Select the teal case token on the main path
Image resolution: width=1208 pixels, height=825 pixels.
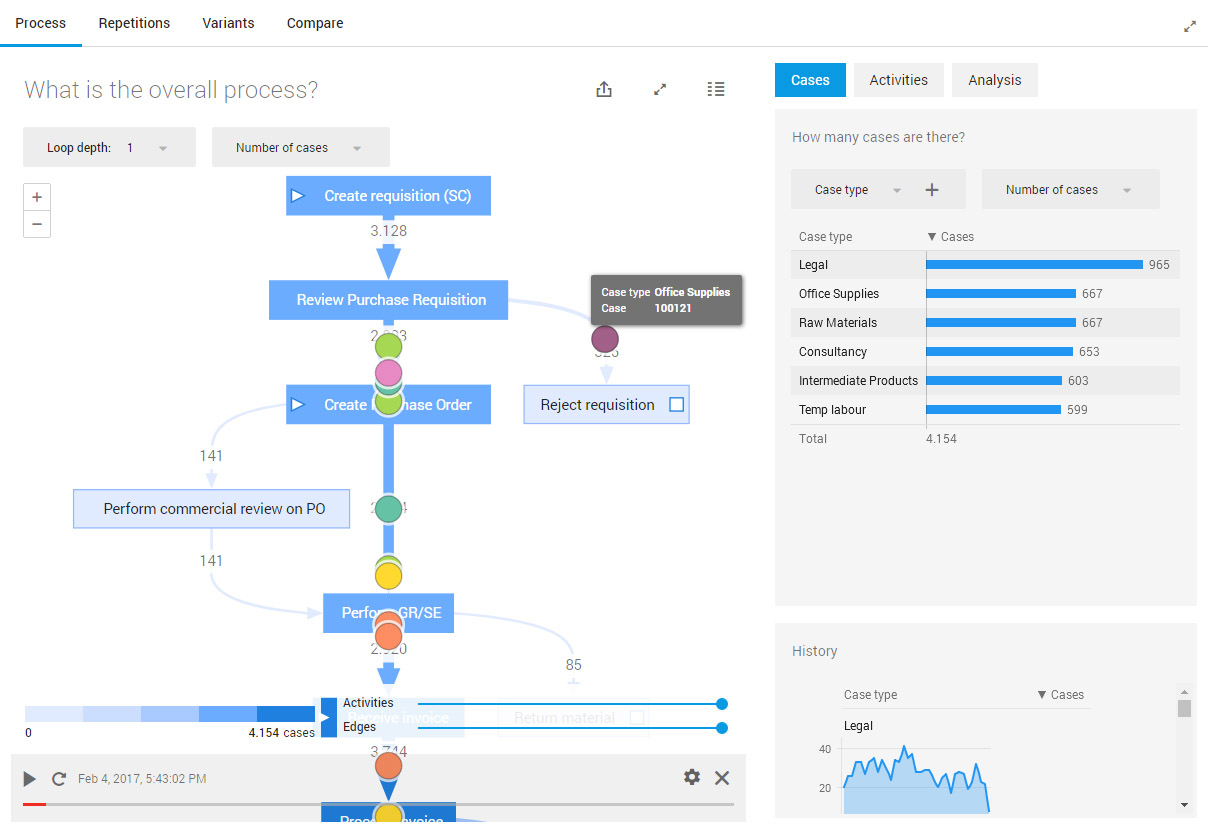click(388, 509)
